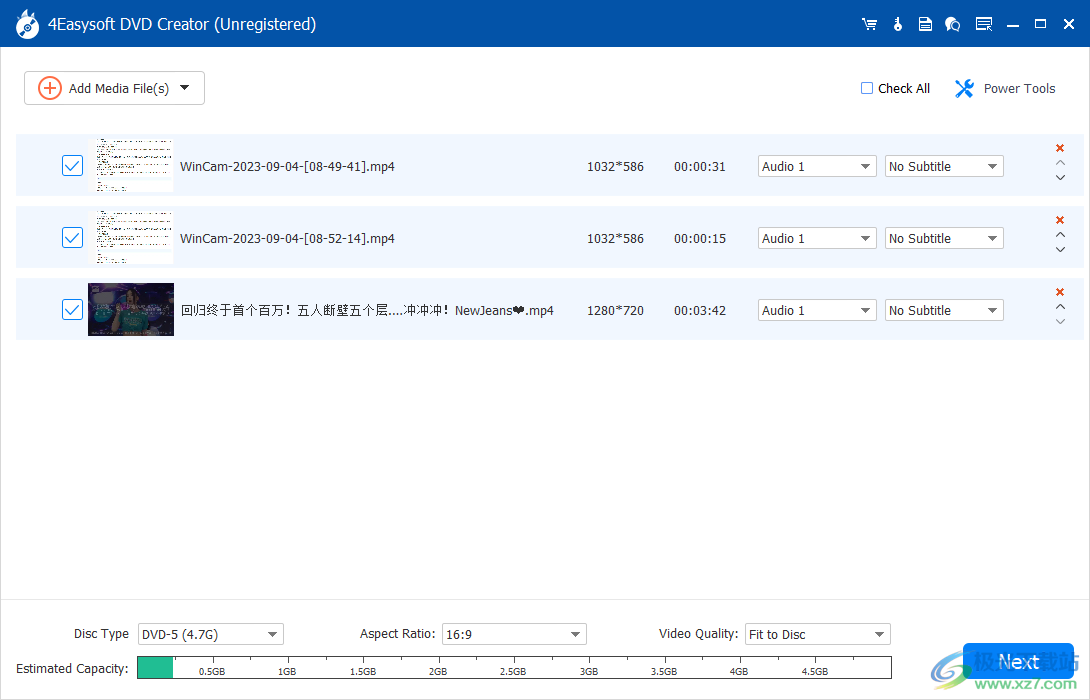
Task: Click the NewJeans video thumbnail
Action: pos(131,309)
